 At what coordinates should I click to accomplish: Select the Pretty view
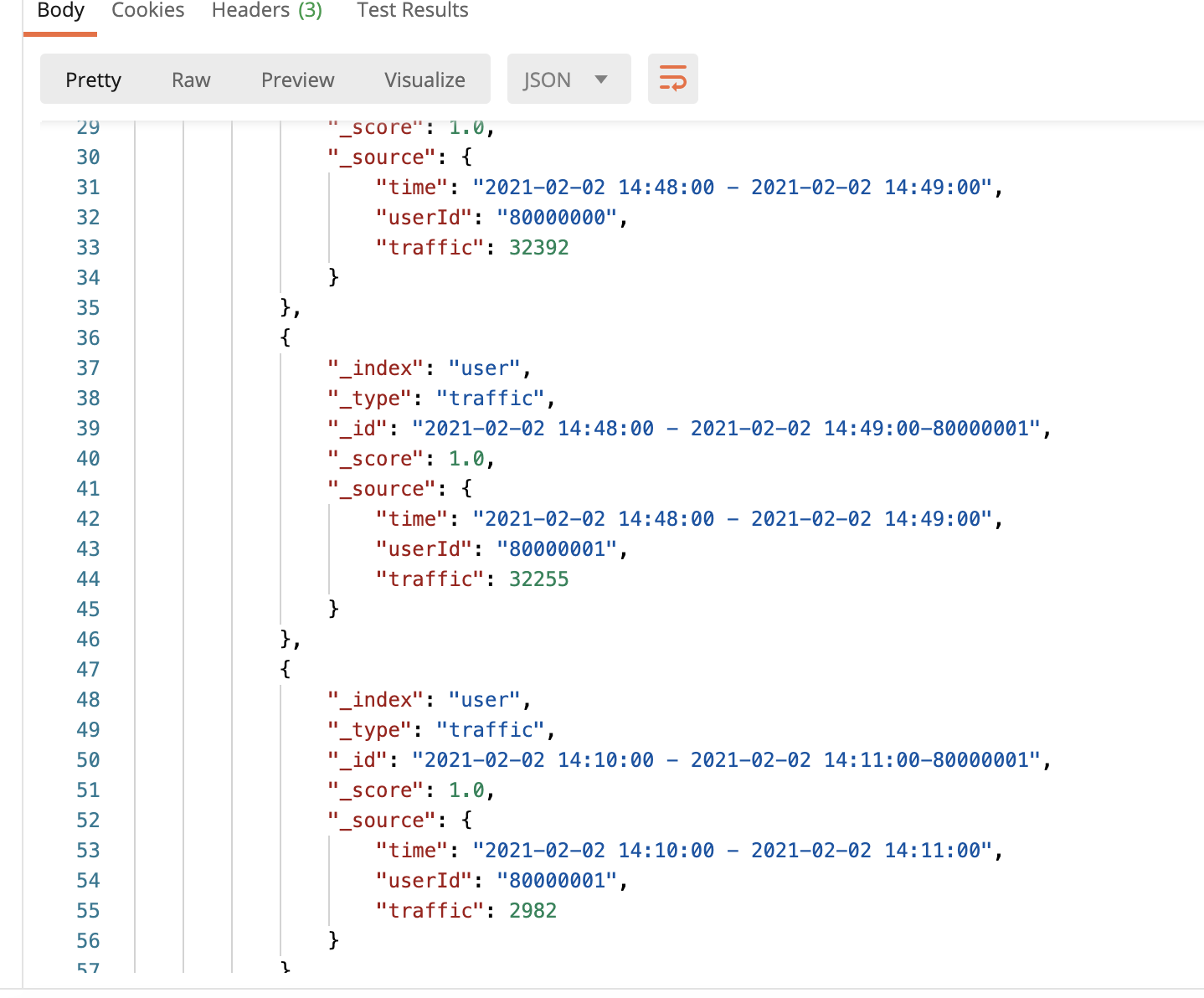point(94,80)
